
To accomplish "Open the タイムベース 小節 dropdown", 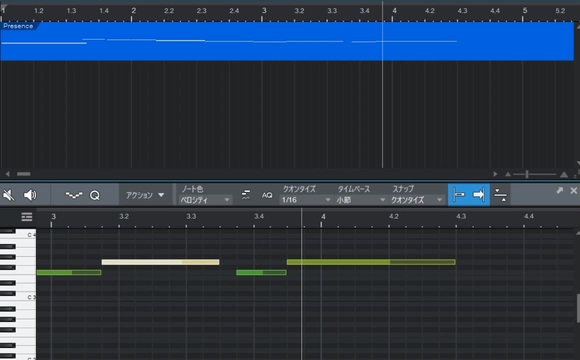I will 361,200.
